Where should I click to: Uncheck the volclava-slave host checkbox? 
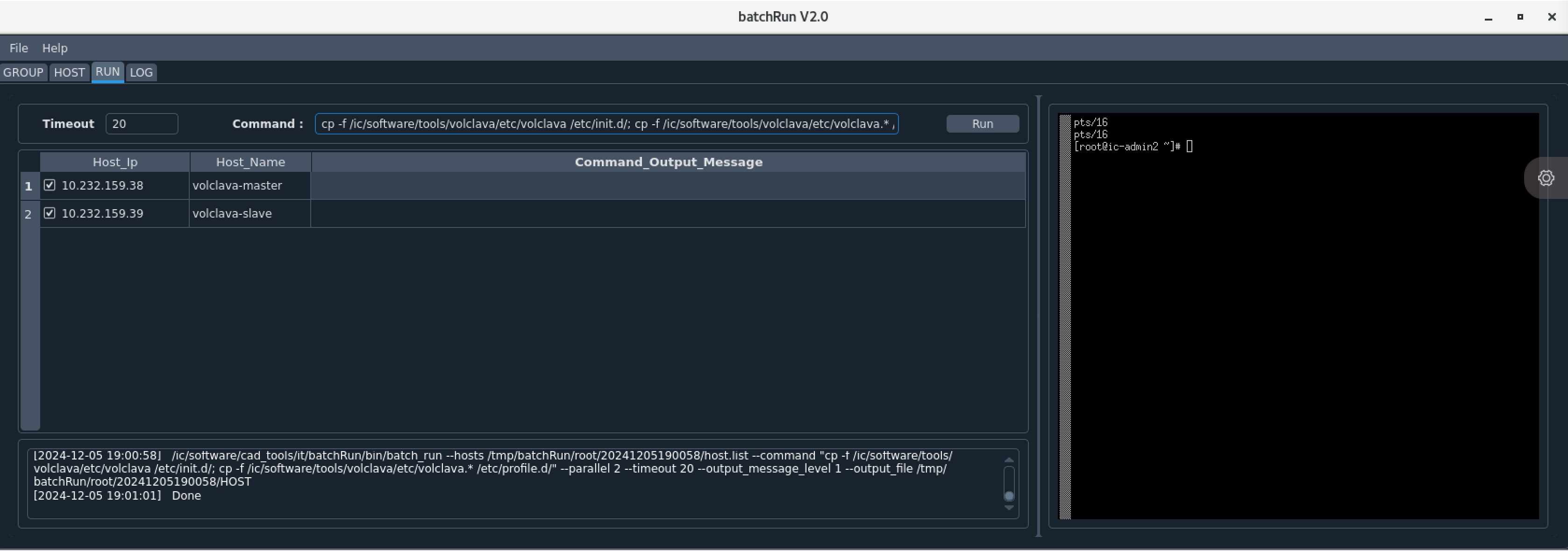coord(50,213)
